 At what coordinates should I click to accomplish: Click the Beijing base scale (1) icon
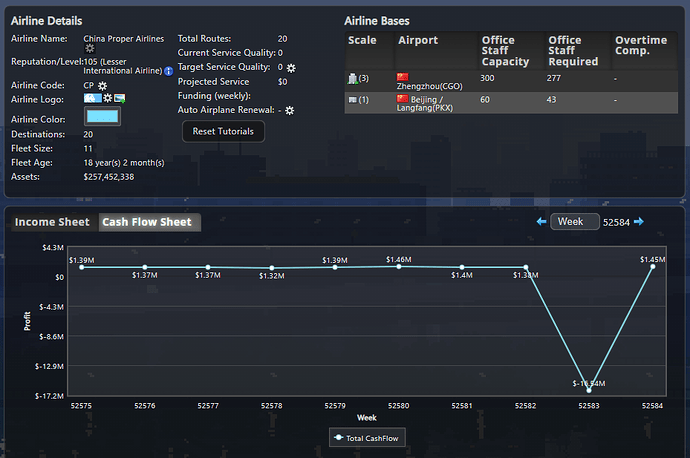coord(352,100)
